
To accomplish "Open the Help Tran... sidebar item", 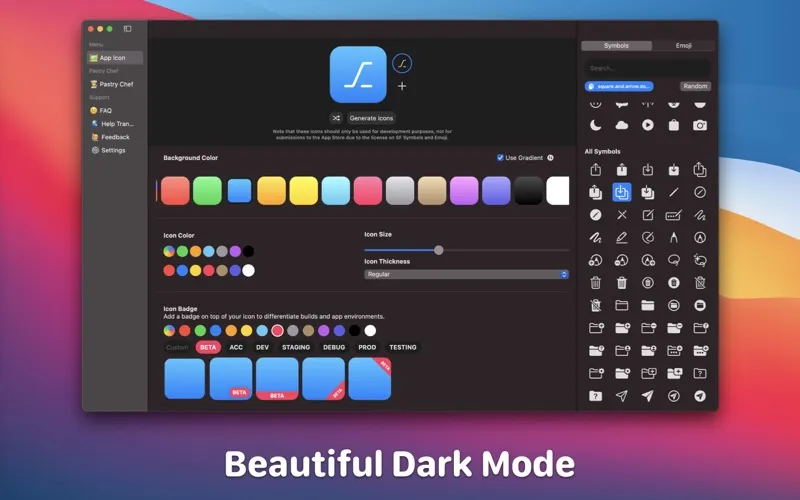I will [x=115, y=123].
